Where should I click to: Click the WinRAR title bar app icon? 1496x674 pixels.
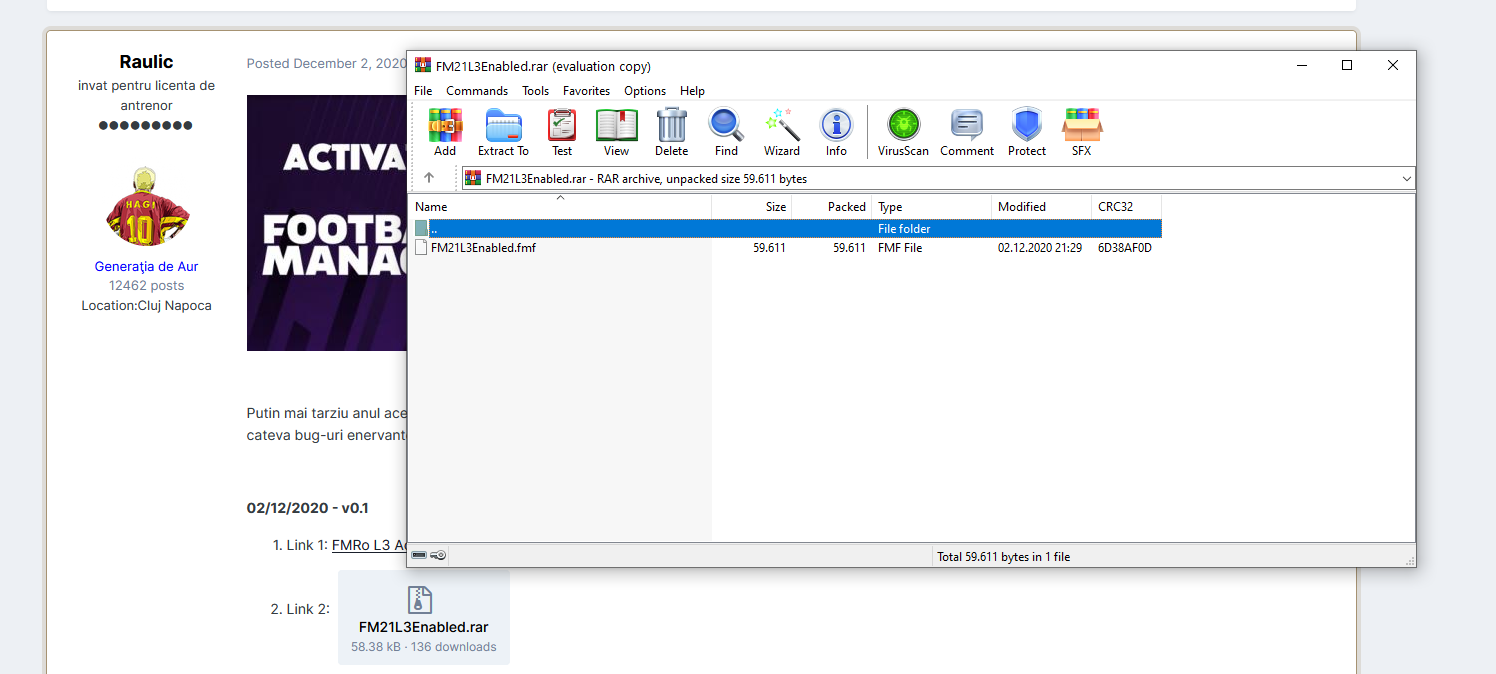tap(423, 66)
